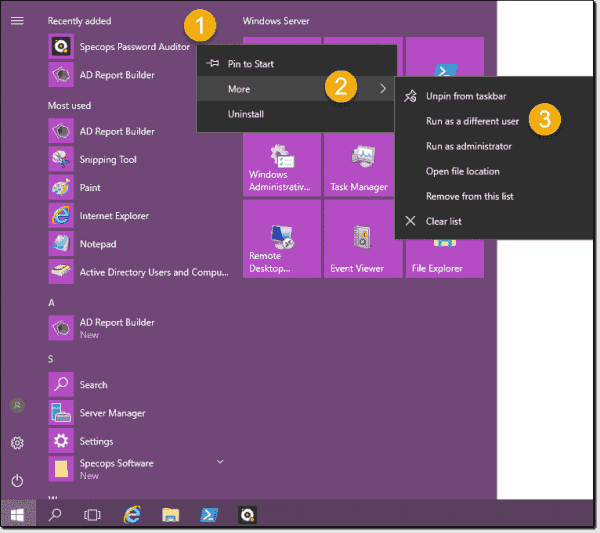Click Uninstall in the context menu
600x533 pixels.
[x=246, y=114]
